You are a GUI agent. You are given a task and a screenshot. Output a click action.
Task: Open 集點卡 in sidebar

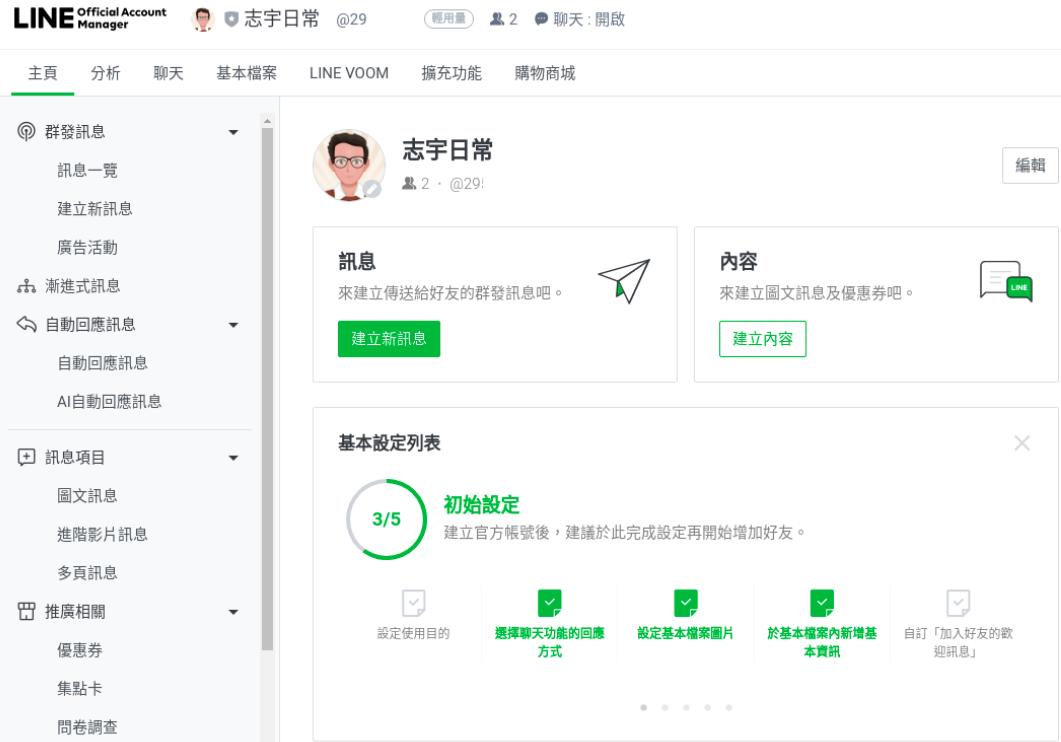click(80, 689)
